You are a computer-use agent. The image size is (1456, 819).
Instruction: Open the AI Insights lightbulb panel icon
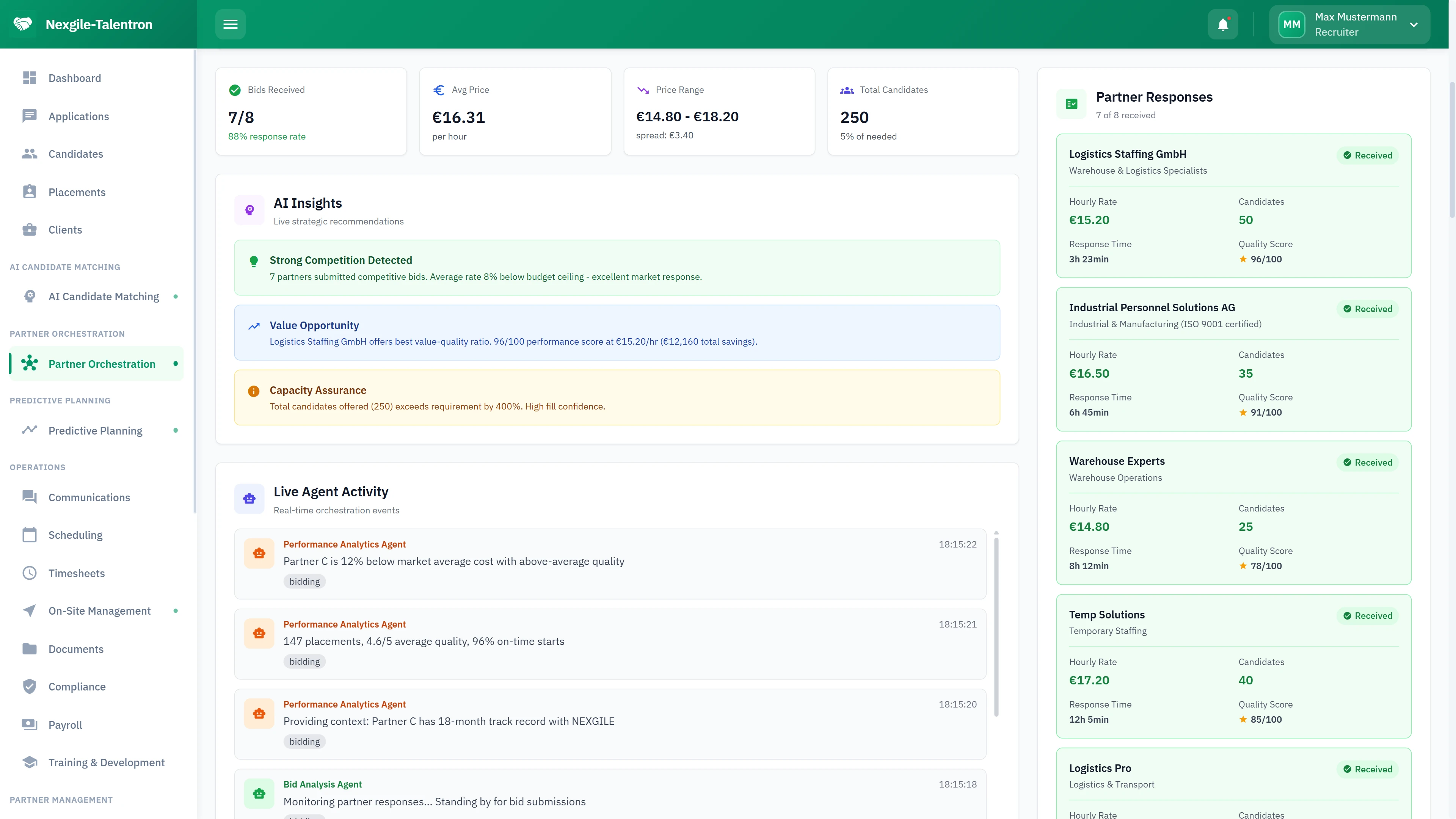pos(249,210)
